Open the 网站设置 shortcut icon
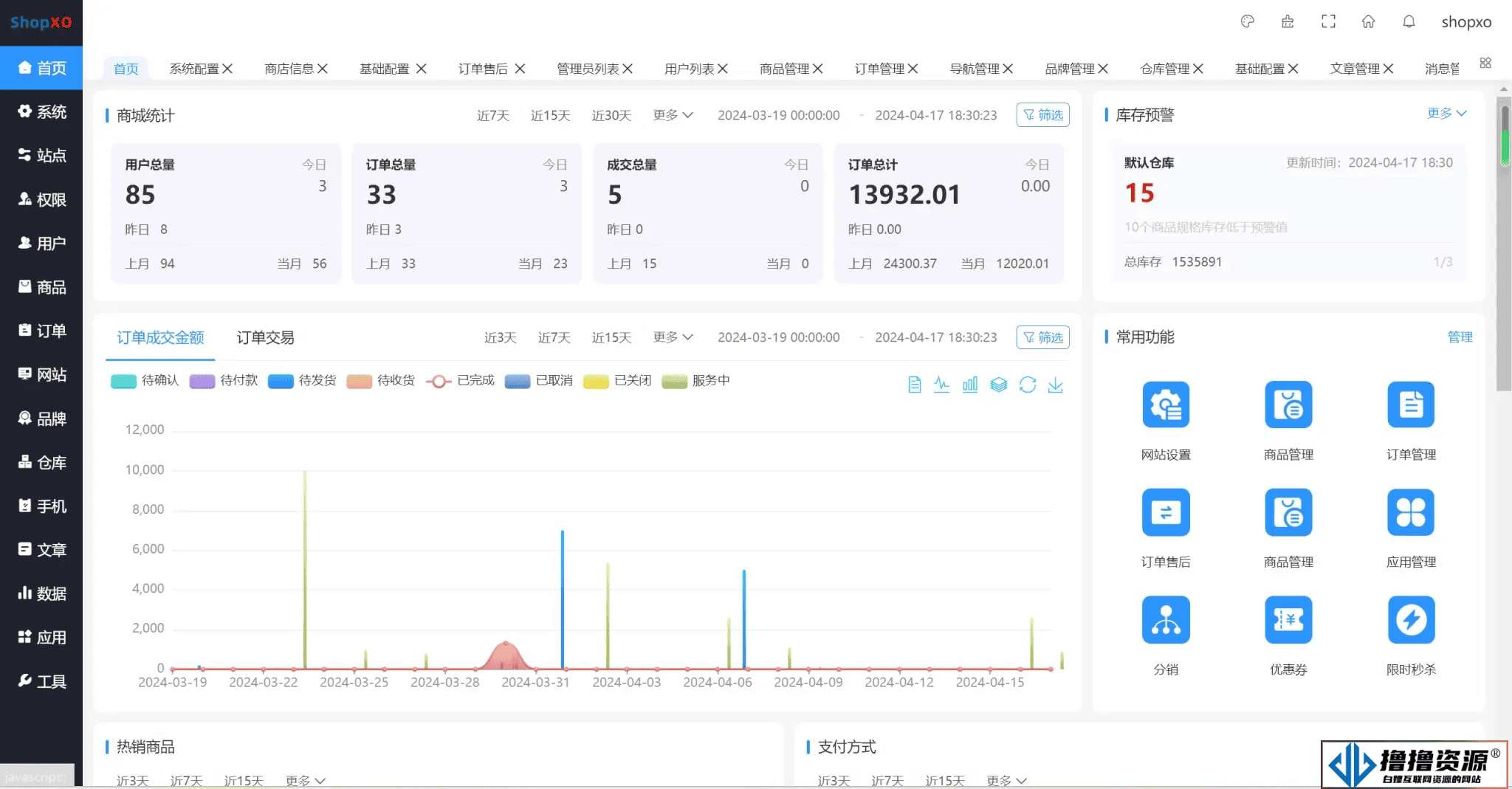 tap(1166, 404)
